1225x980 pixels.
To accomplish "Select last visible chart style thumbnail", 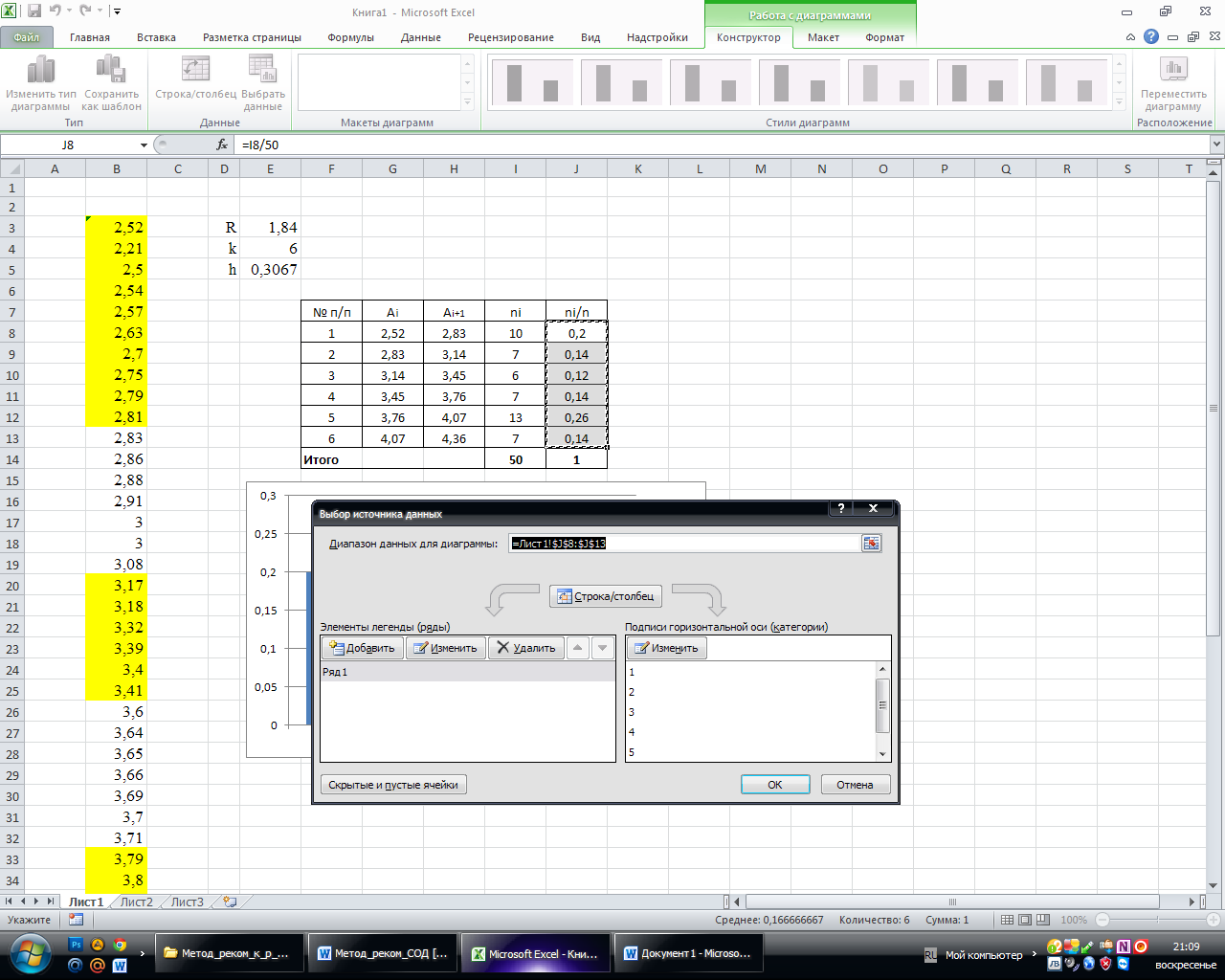I will [1066, 82].
